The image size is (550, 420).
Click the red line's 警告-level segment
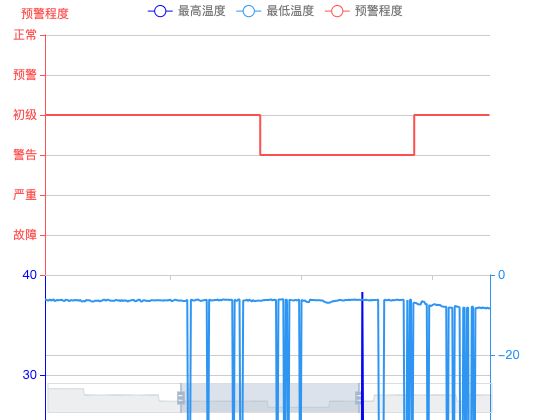tap(337, 155)
